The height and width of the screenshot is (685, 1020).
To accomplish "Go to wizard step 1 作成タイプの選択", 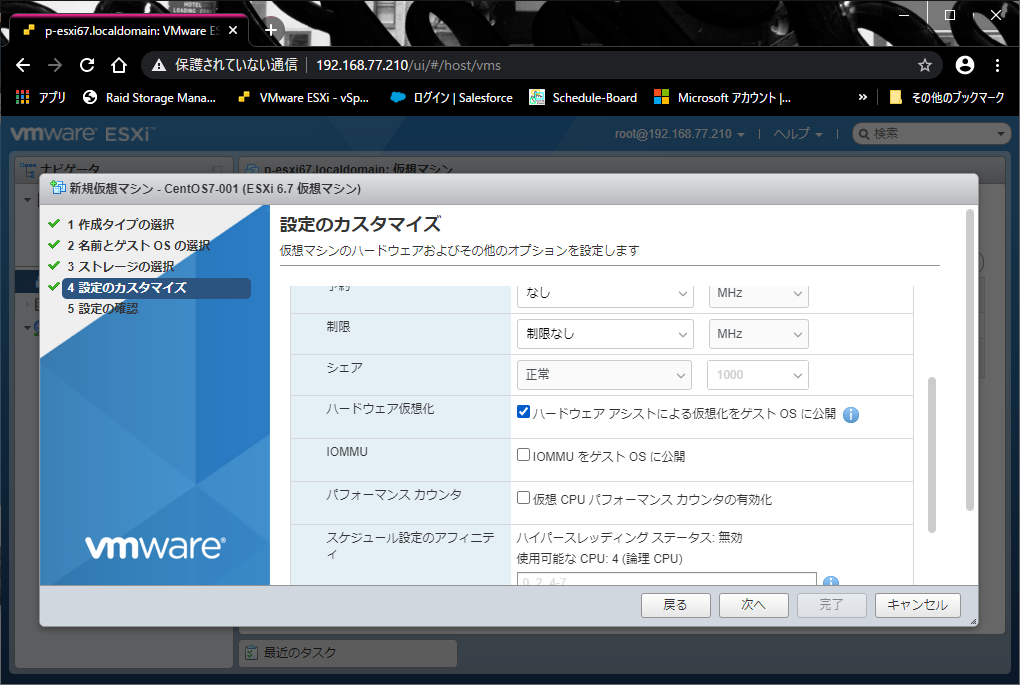I will pyautogui.click(x=120, y=224).
